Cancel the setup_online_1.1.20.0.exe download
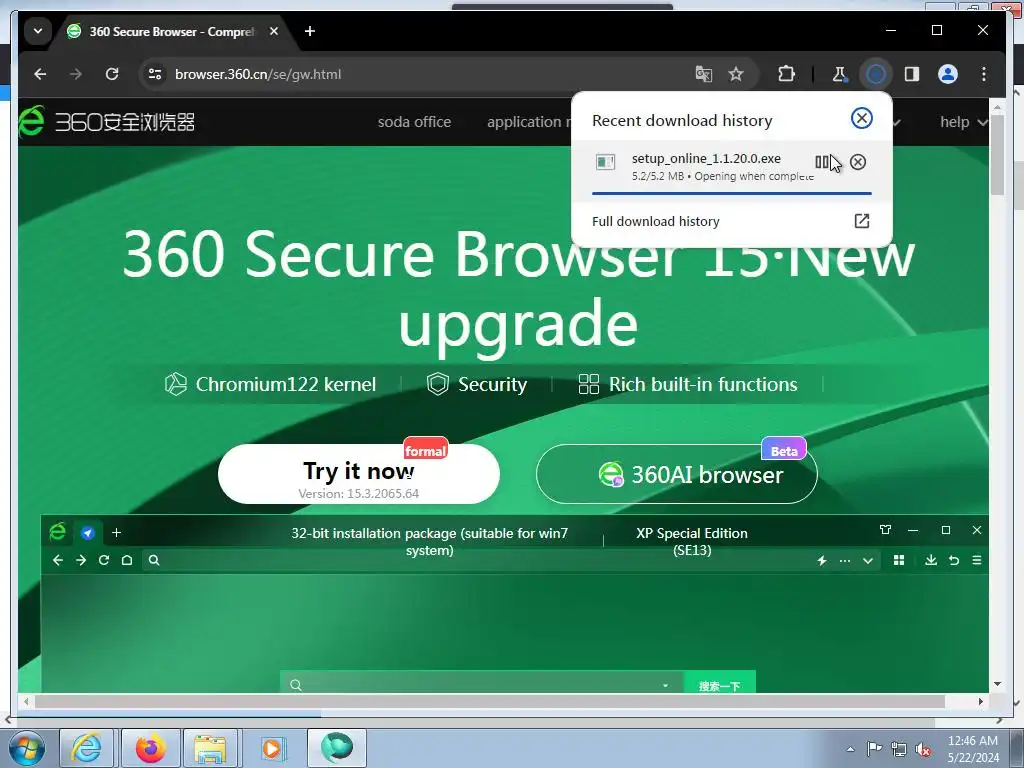This screenshot has width=1024, height=768. click(x=858, y=162)
